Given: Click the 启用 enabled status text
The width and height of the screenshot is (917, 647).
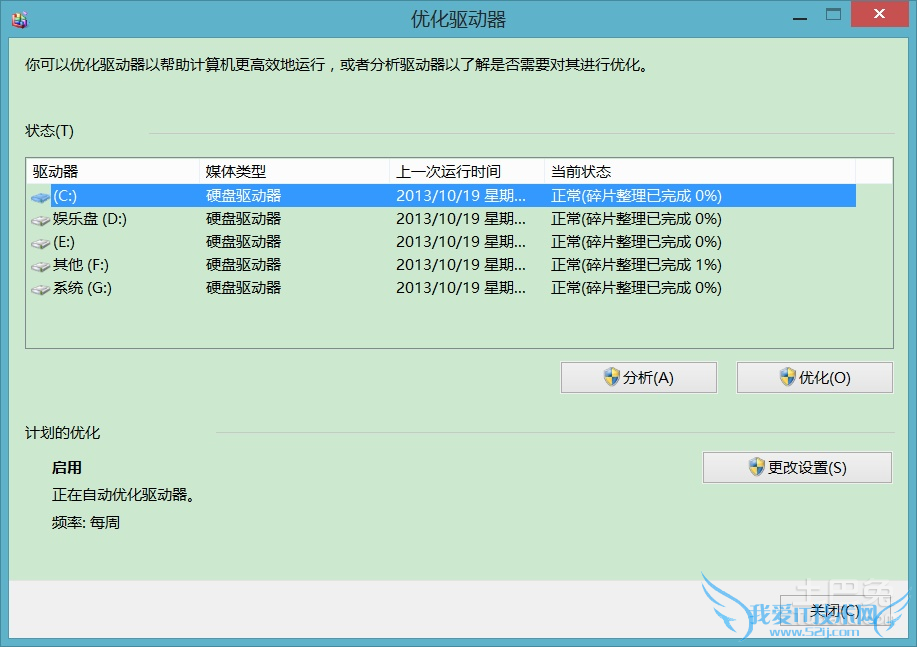Looking at the screenshot, I should point(67,467).
